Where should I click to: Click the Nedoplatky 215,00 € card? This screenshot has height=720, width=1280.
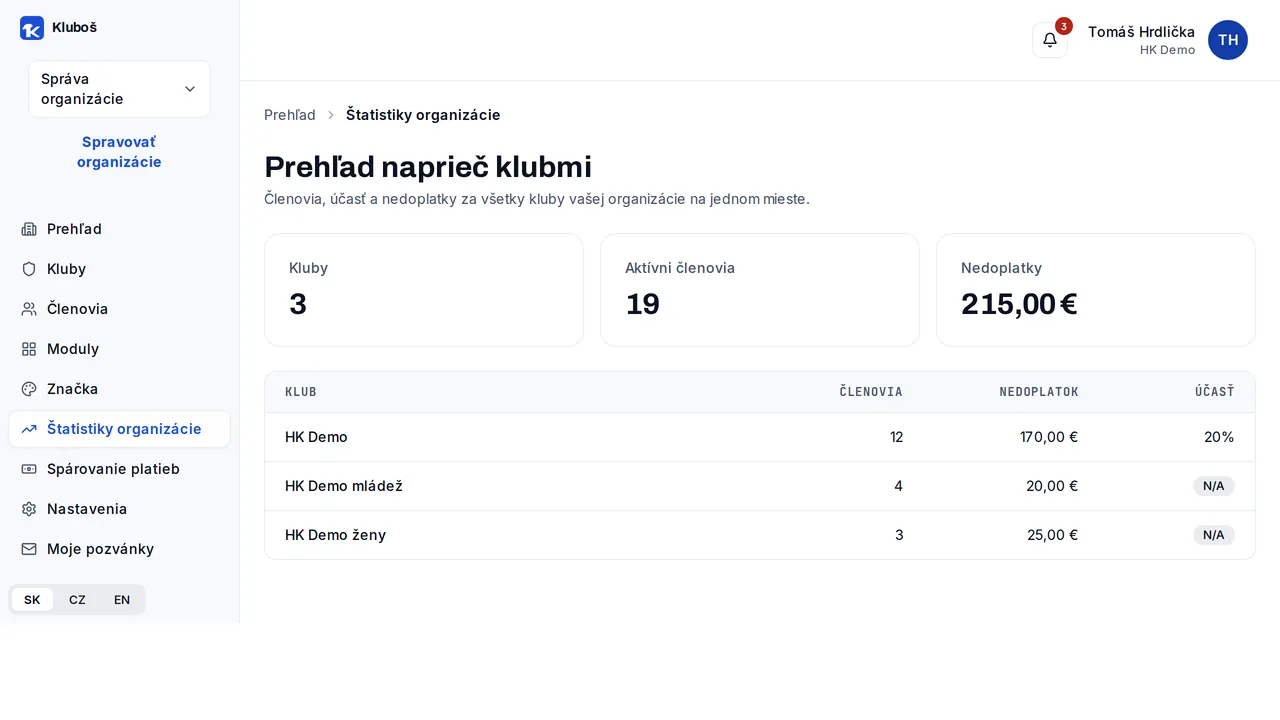[1096, 290]
